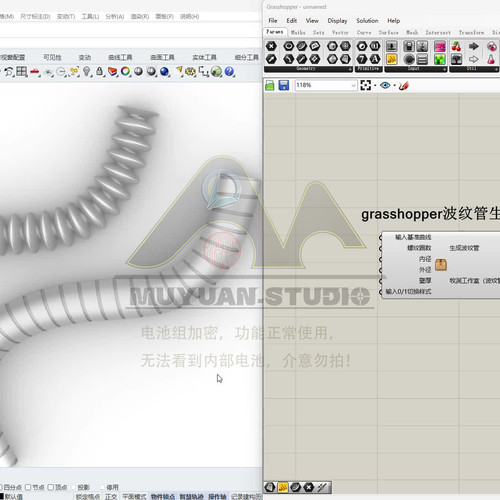Click the rainbow color wheel icon
500x500 pixels.
pos(125,71)
